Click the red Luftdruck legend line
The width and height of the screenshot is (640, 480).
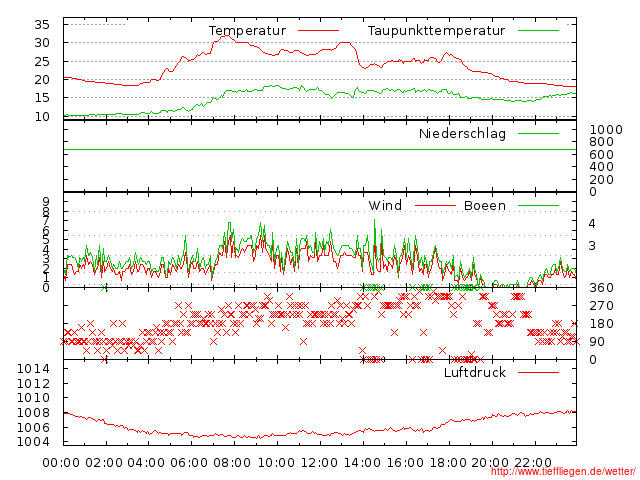pos(538,372)
